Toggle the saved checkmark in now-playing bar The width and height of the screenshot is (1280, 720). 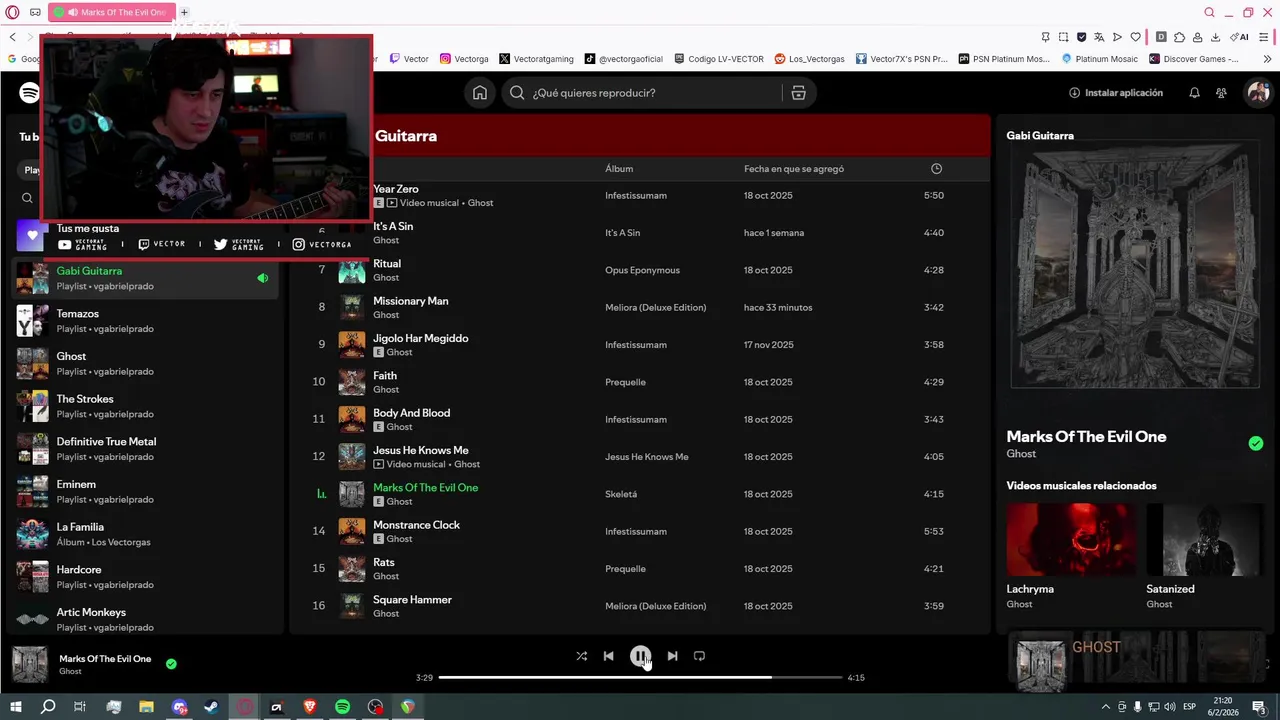[171, 664]
